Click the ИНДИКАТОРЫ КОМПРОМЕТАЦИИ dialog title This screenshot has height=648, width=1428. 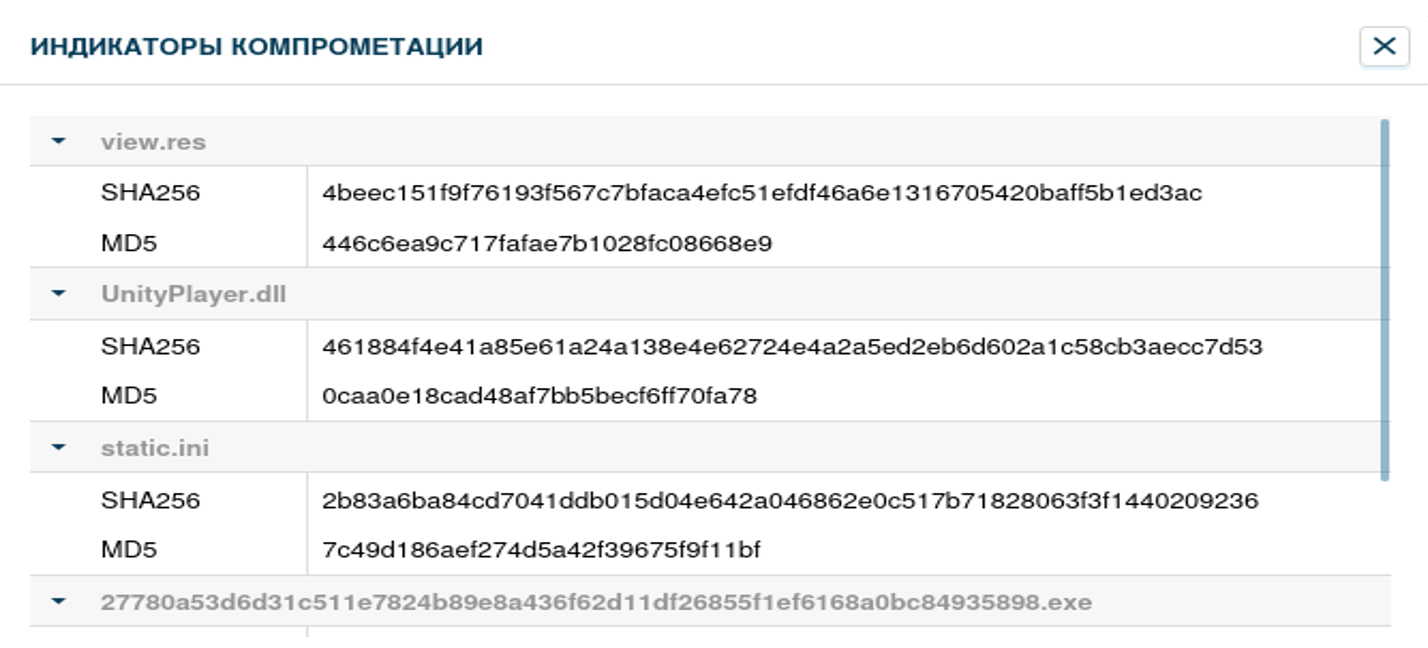[256, 46]
